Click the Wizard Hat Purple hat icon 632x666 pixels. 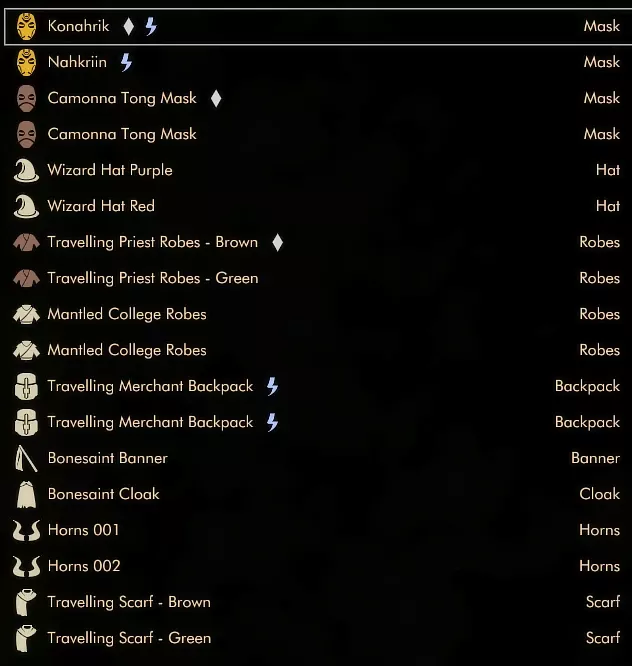[x=26, y=170]
